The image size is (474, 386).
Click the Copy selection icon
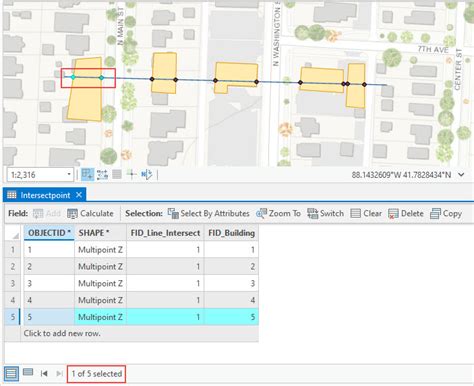click(435, 213)
